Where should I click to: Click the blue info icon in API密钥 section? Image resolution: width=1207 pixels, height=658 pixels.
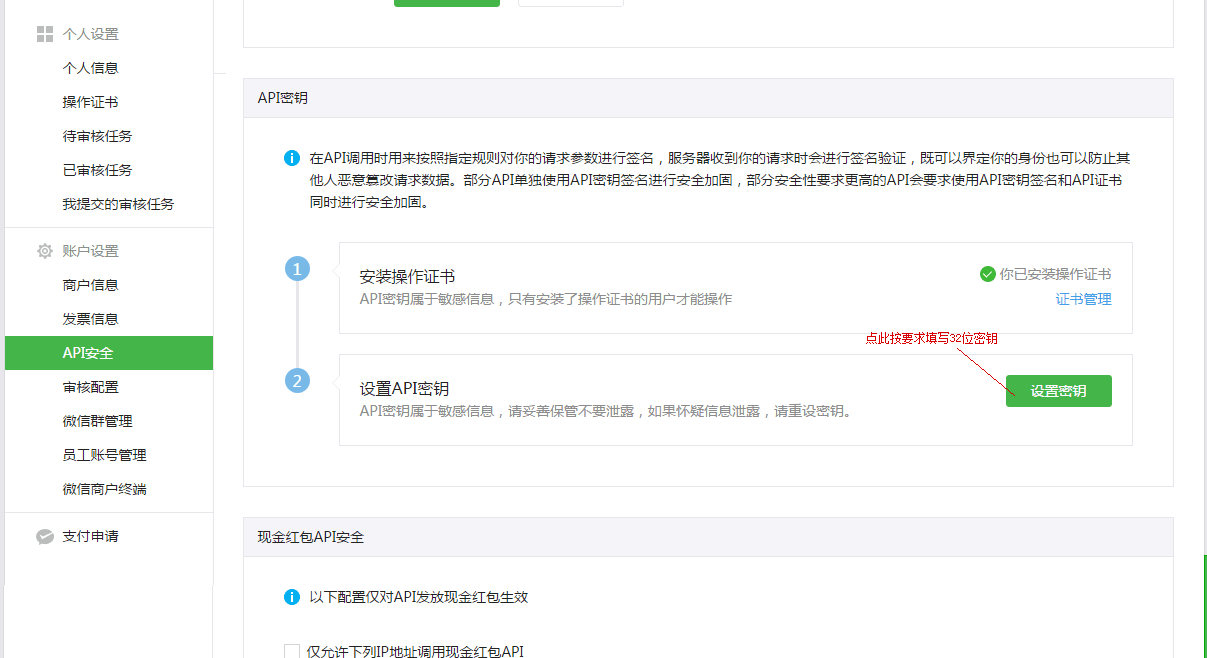(291, 158)
